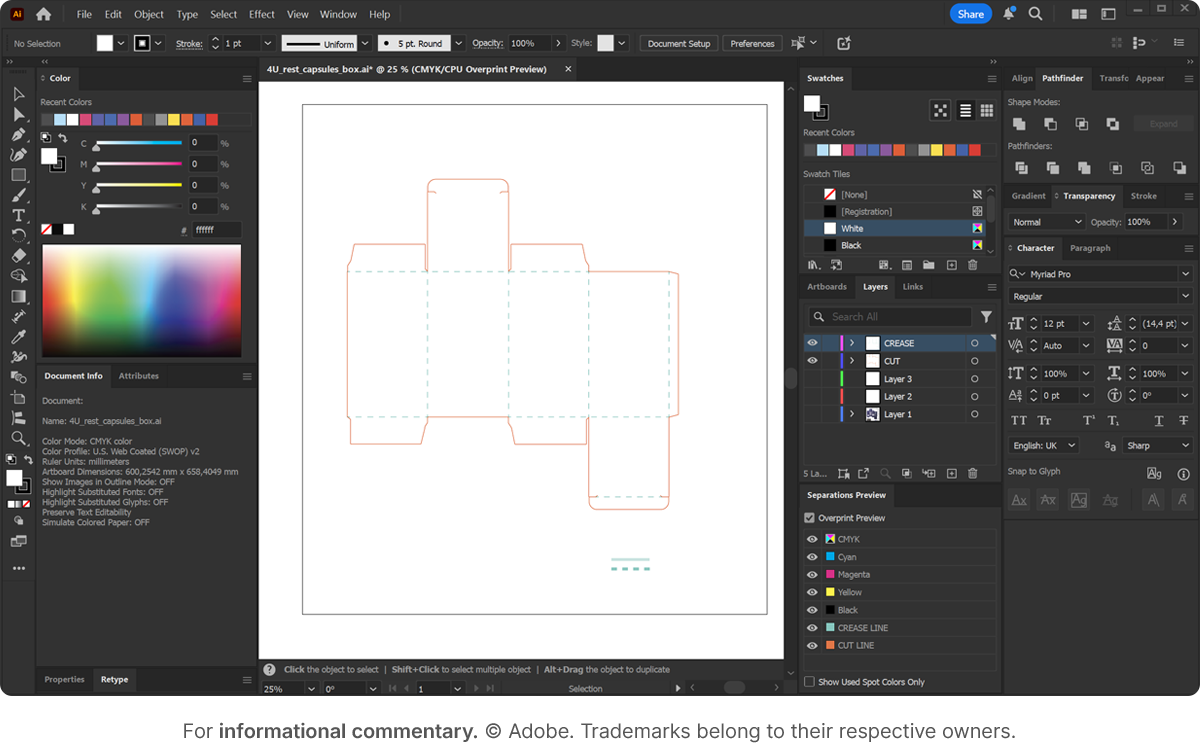Delete swatch with Swatches trash icon
Image resolution: width=1200 pixels, height=743 pixels.
coord(973,265)
